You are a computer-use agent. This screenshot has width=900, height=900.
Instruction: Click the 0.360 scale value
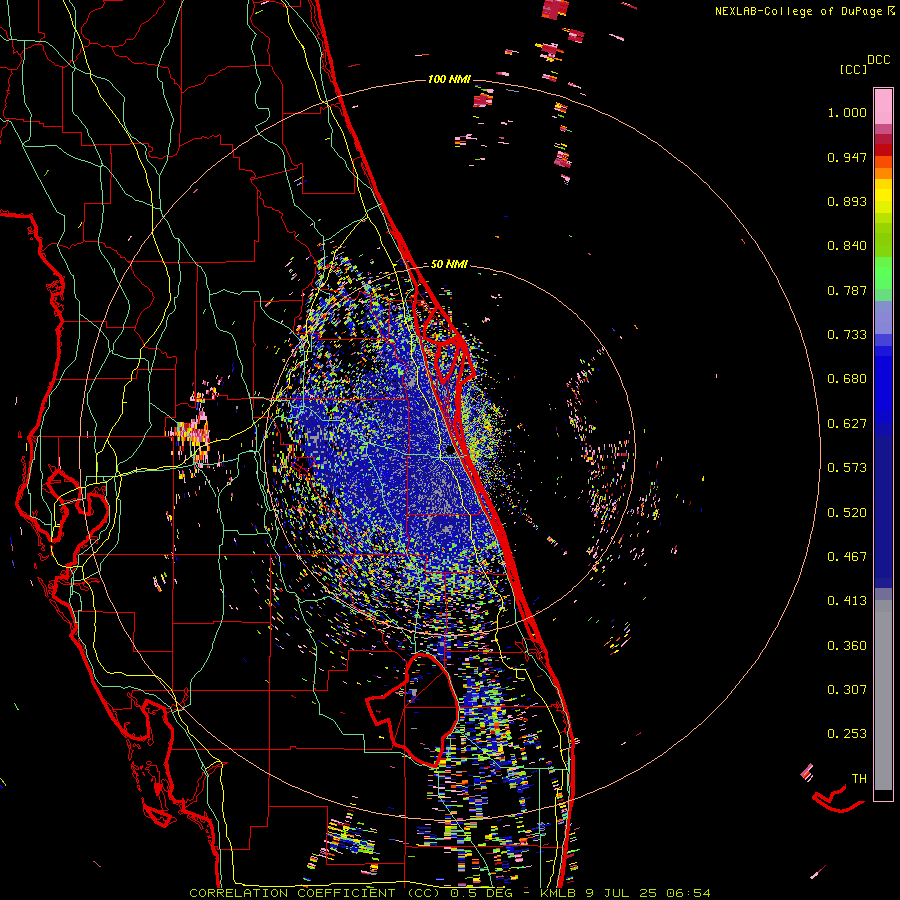click(x=847, y=646)
